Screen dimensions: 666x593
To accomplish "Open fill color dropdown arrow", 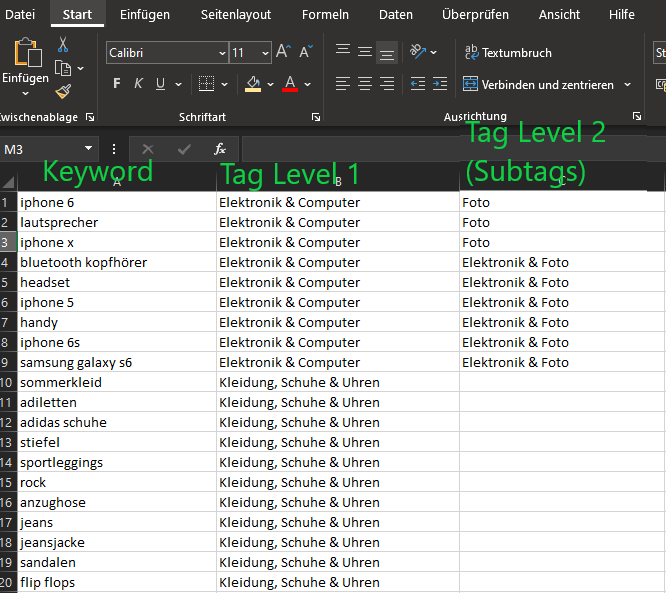I will 270,84.
